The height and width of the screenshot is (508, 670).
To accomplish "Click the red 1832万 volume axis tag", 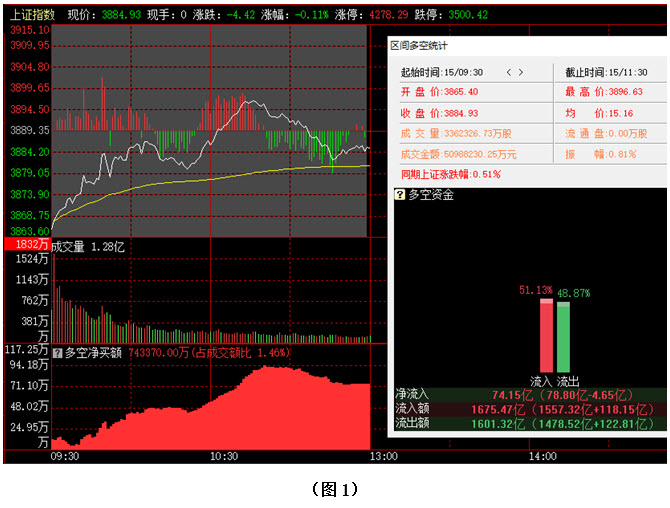I will pyautogui.click(x=27, y=245).
